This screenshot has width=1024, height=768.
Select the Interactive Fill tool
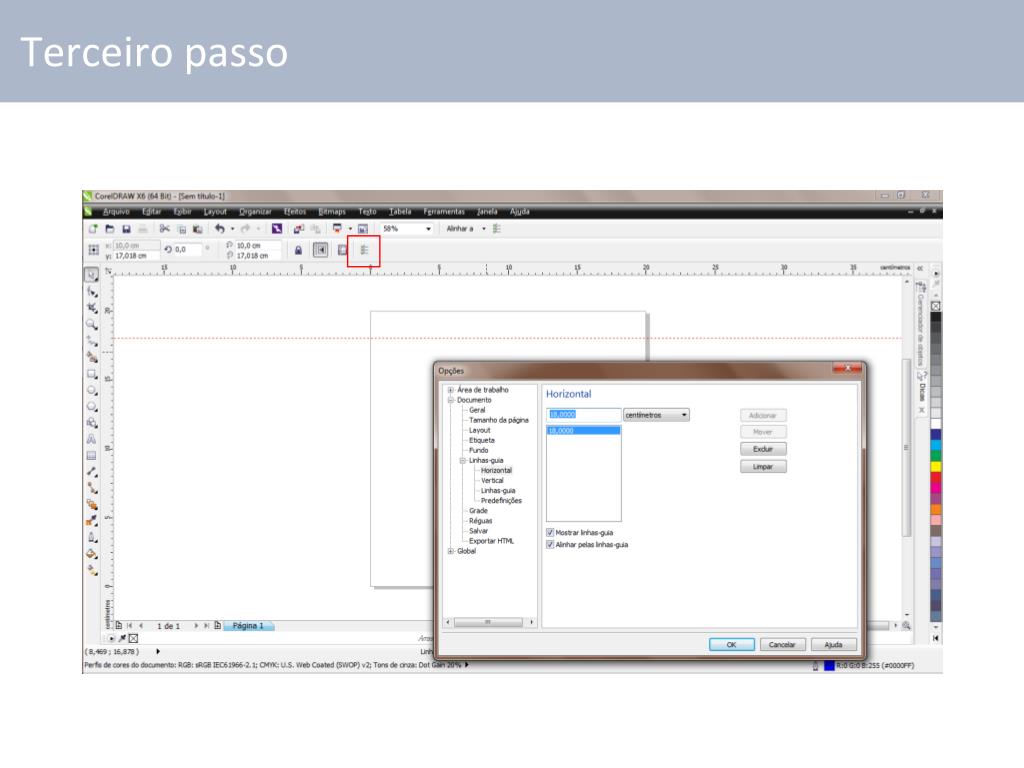pos(92,570)
